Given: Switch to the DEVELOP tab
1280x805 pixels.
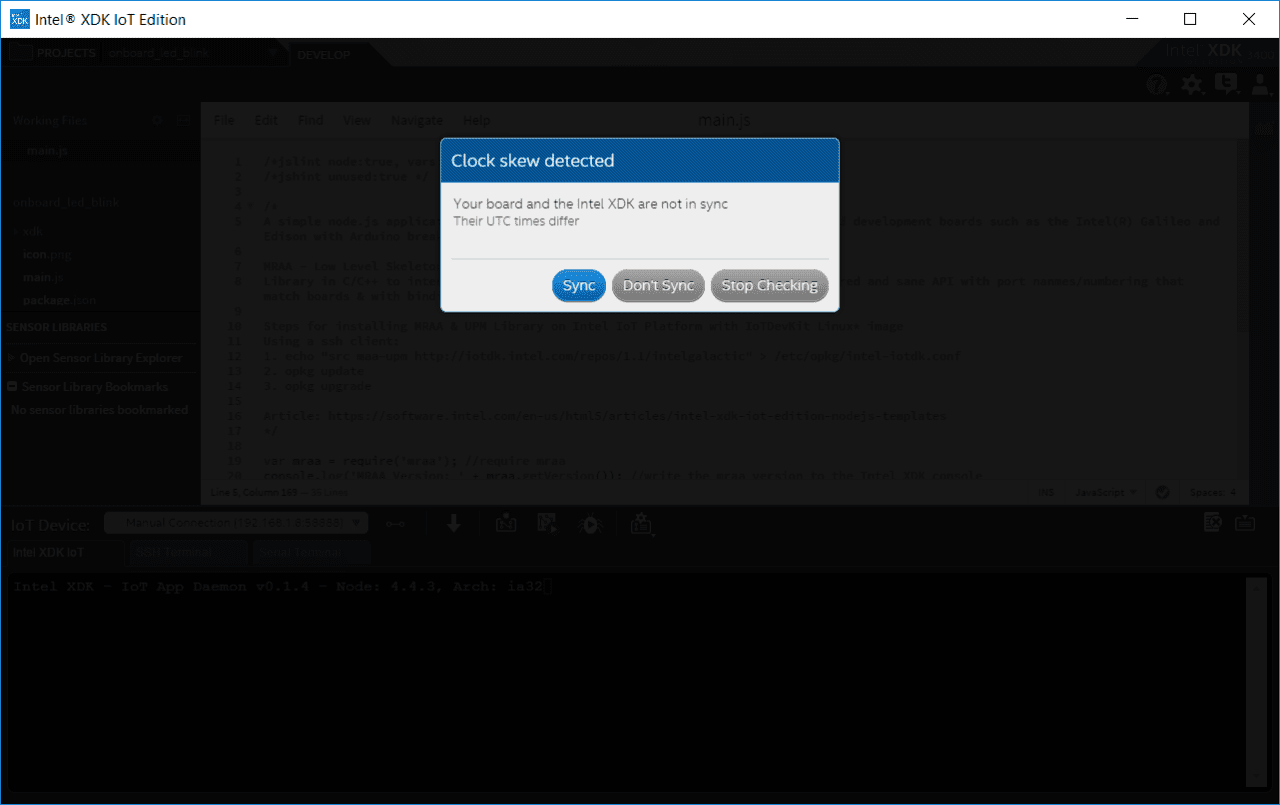Looking at the screenshot, I should pyautogui.click(x=324, y=54).
